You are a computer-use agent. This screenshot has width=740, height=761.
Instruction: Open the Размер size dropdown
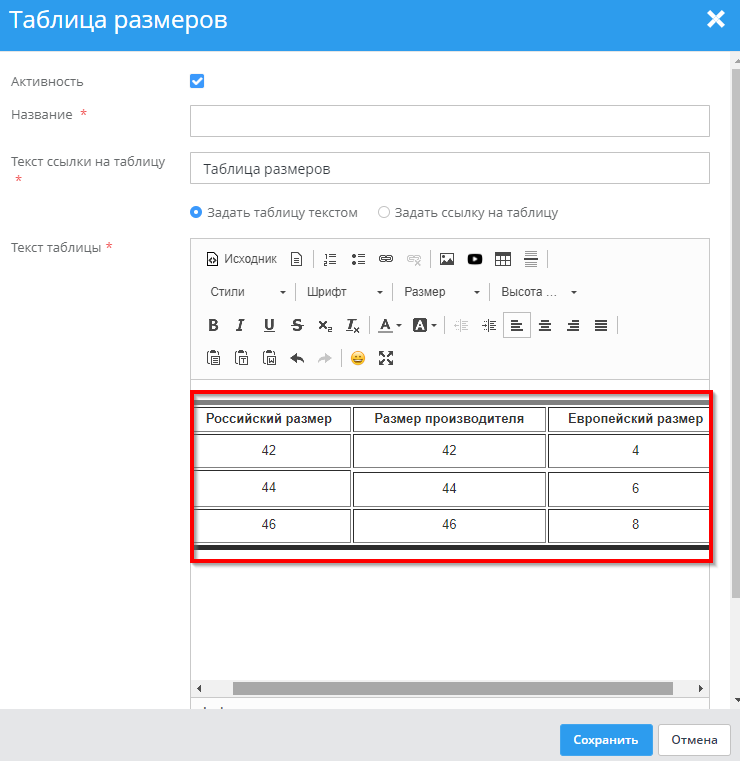pos(439,292)
